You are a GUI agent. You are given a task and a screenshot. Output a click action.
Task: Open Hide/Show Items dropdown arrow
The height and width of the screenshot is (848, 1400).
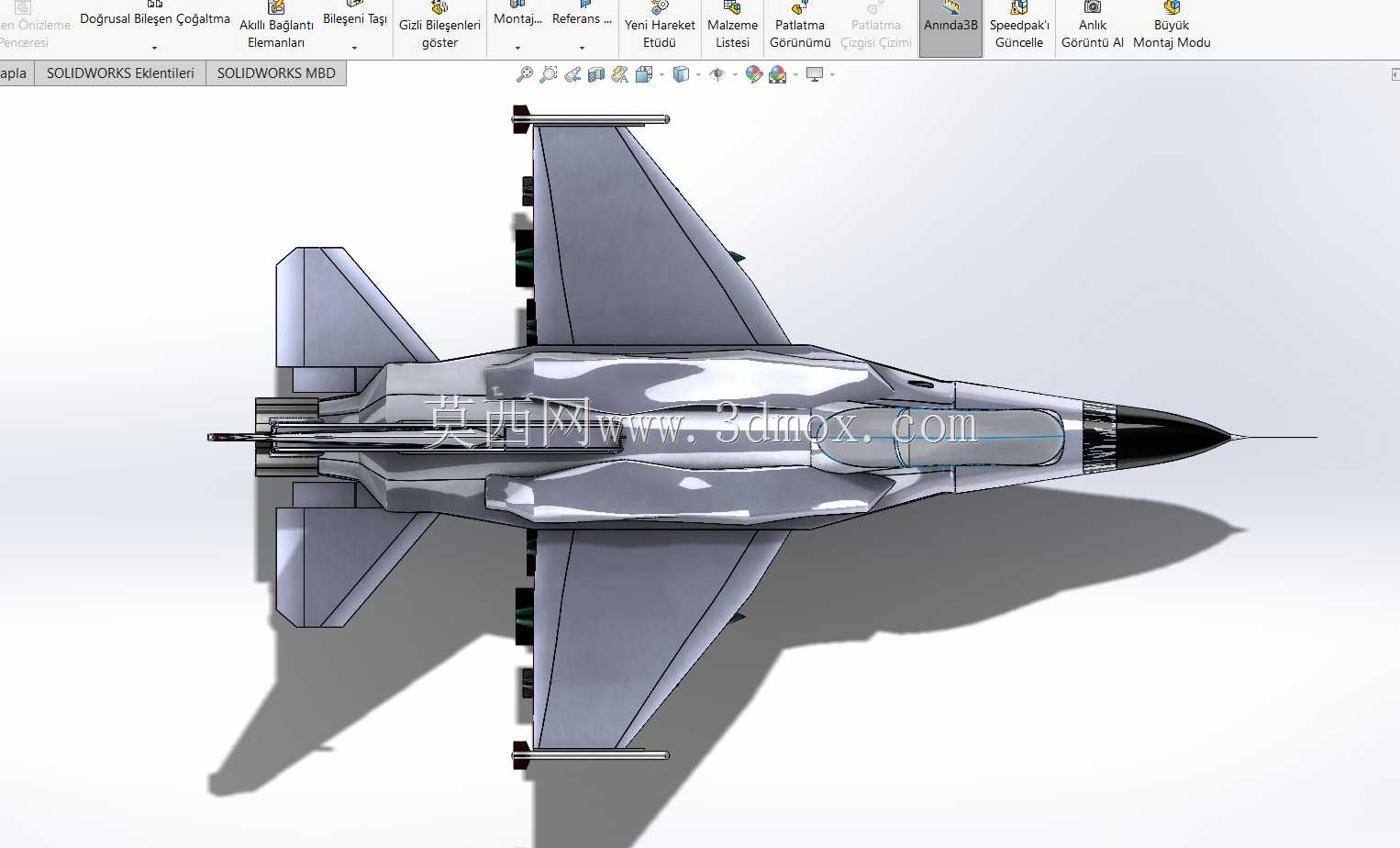click(x=735, y=75)
